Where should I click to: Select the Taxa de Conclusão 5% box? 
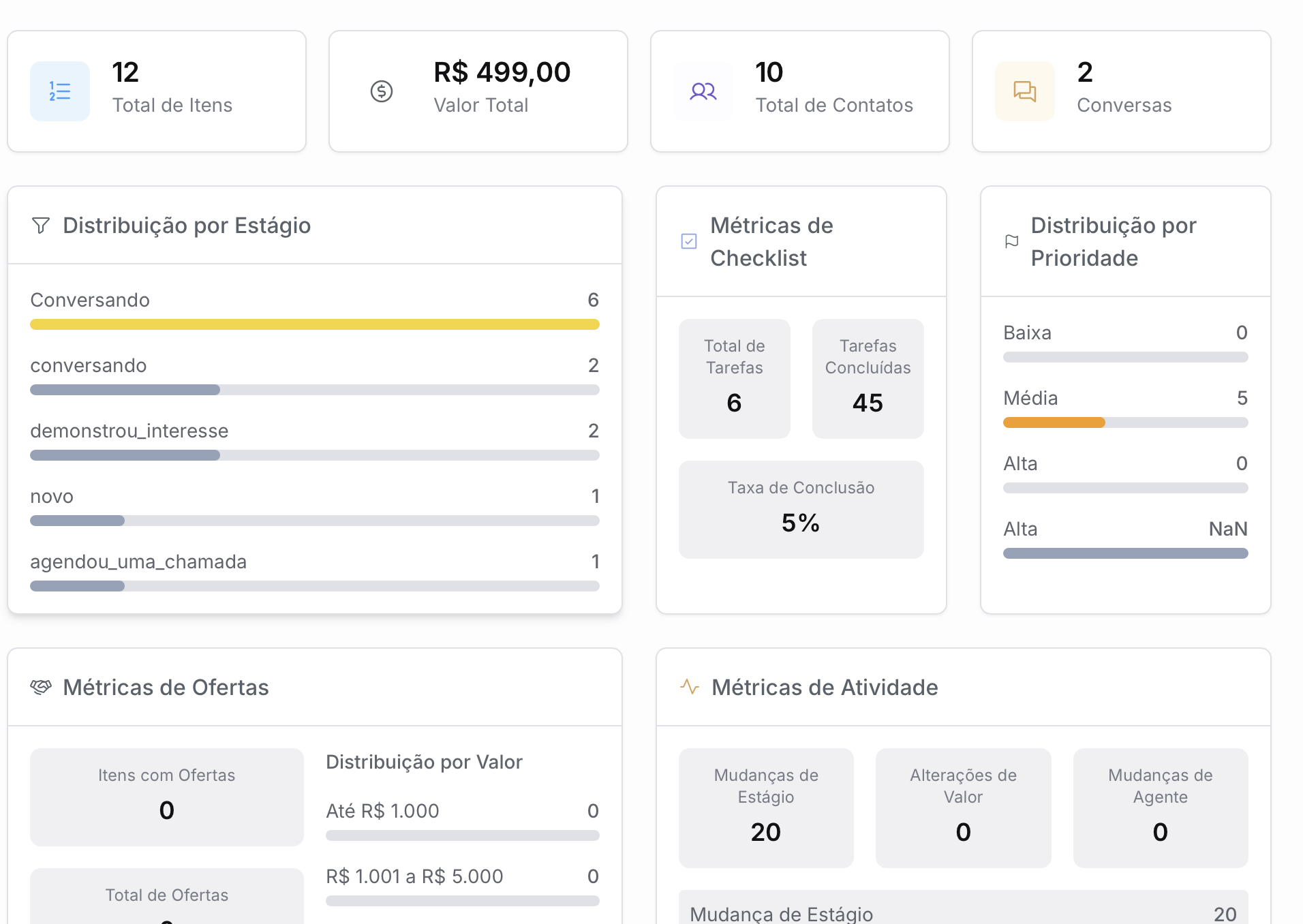[801, 508]
